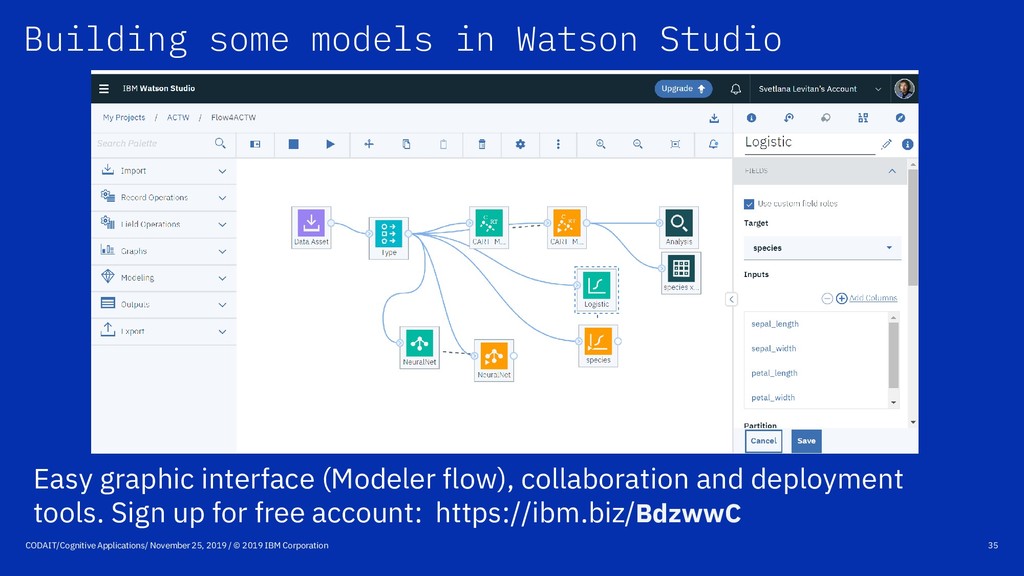Viewport: 1024px width, 576px height.
Task: Run the flow with play button
Action: (x=330, y=144)
